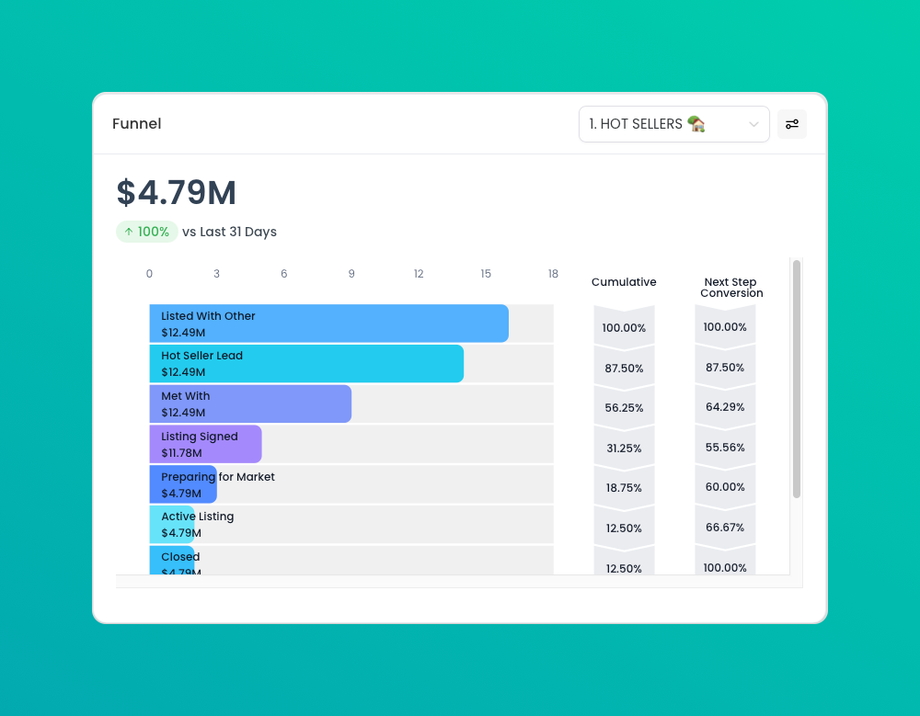Select the Listing Signed funnel bar
This screenshot has height=716, width=920.
[x=205, y=444]
